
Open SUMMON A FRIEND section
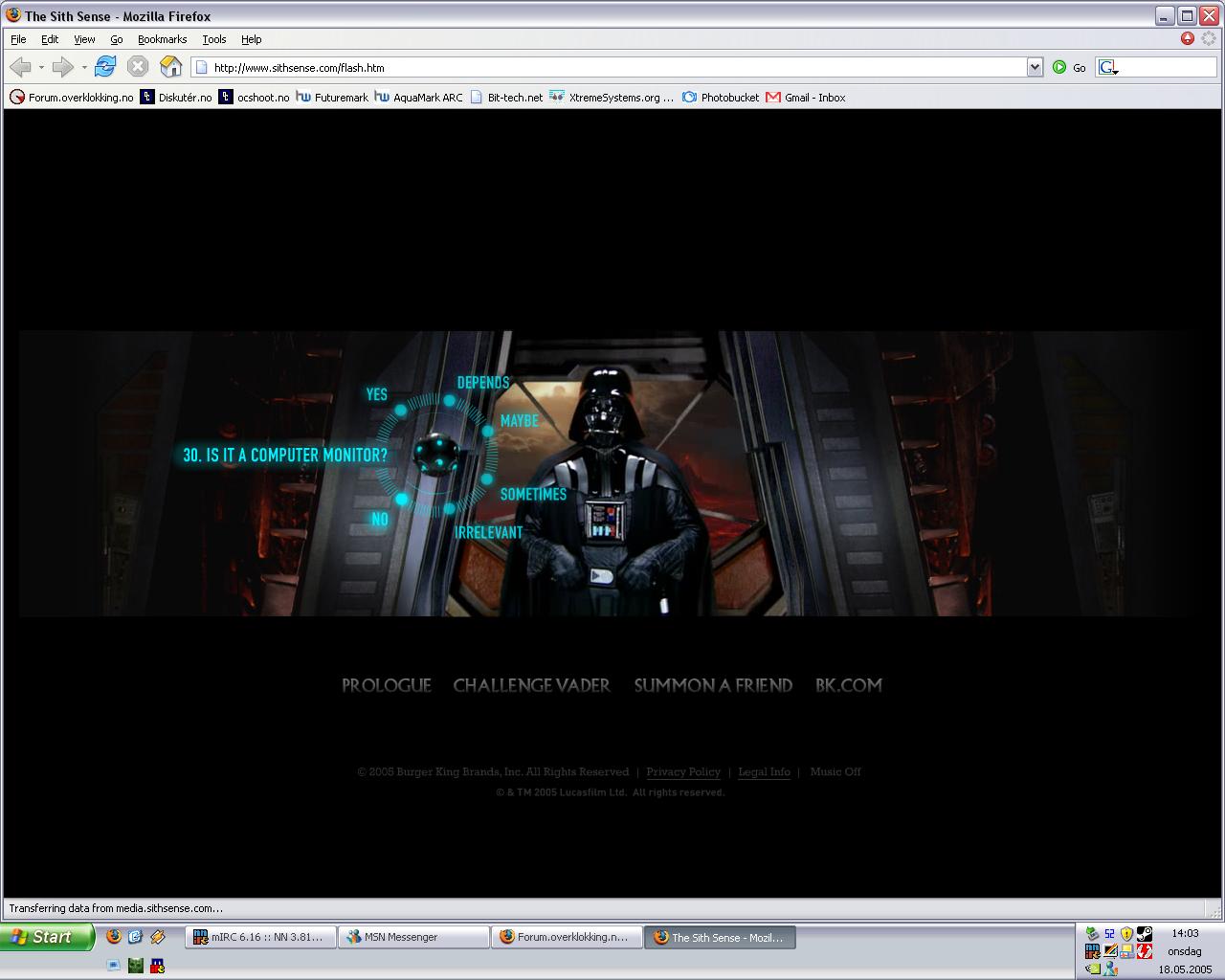click(x=713, y=685)
